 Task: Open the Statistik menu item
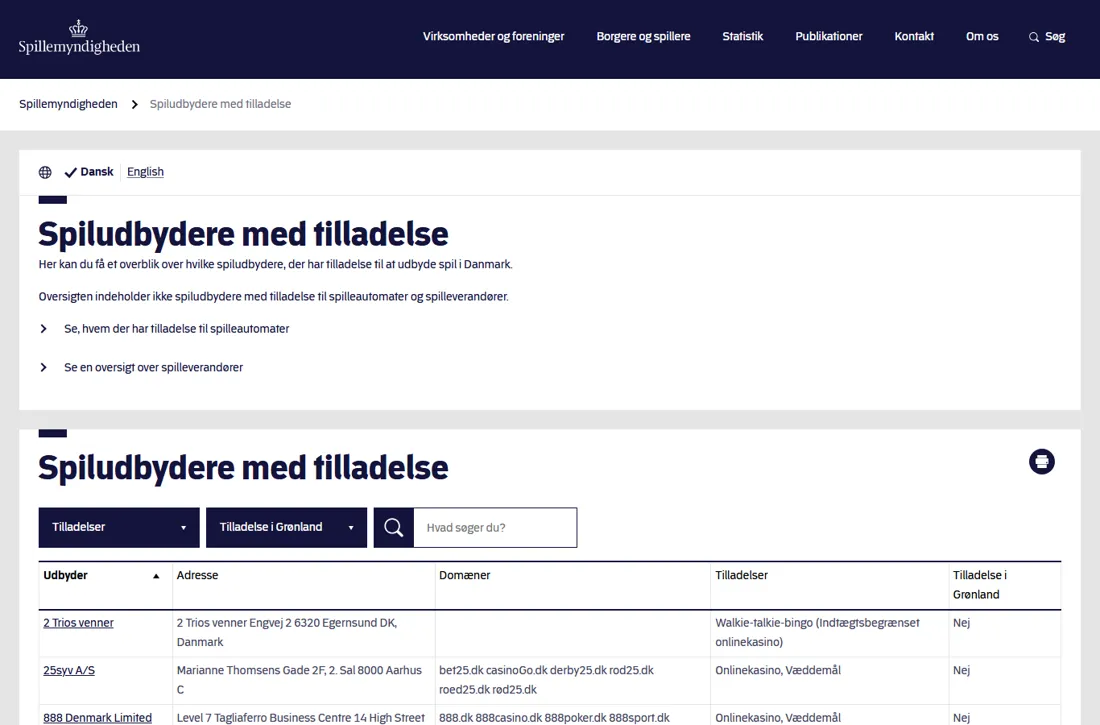[742, 36]
